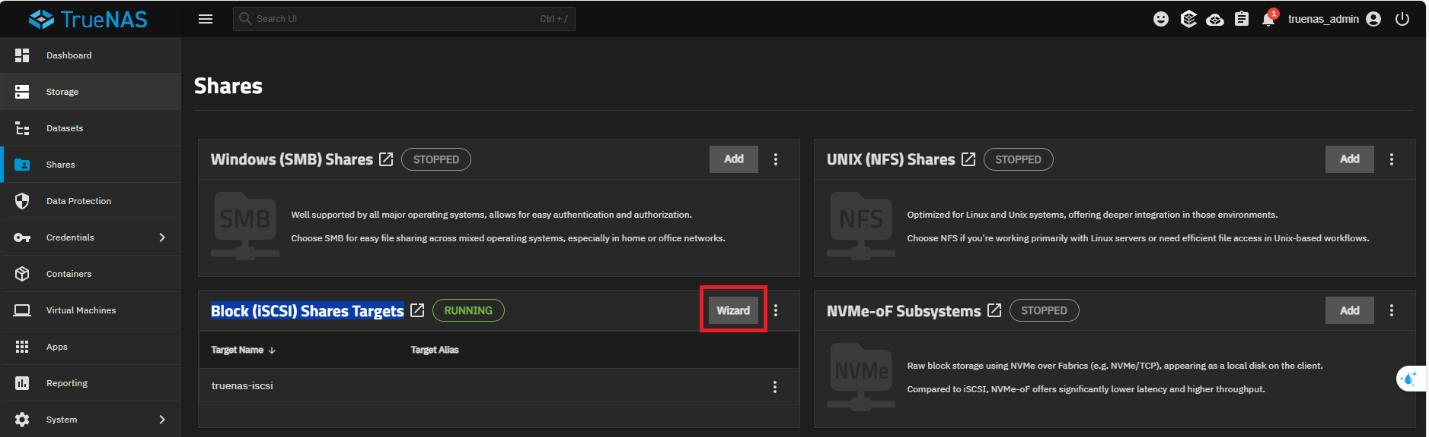Open Reporting in the sidebar
Viewport: 1429px width, 437px height.
tap(90, 383)
